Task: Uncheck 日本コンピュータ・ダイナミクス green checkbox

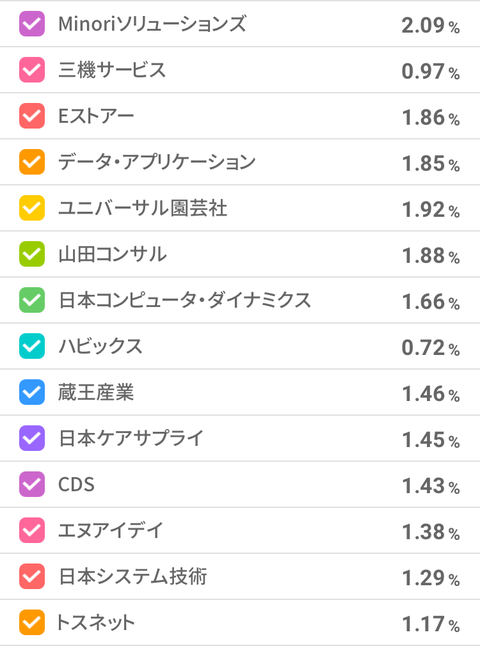Action: click(x=32, y=300)
